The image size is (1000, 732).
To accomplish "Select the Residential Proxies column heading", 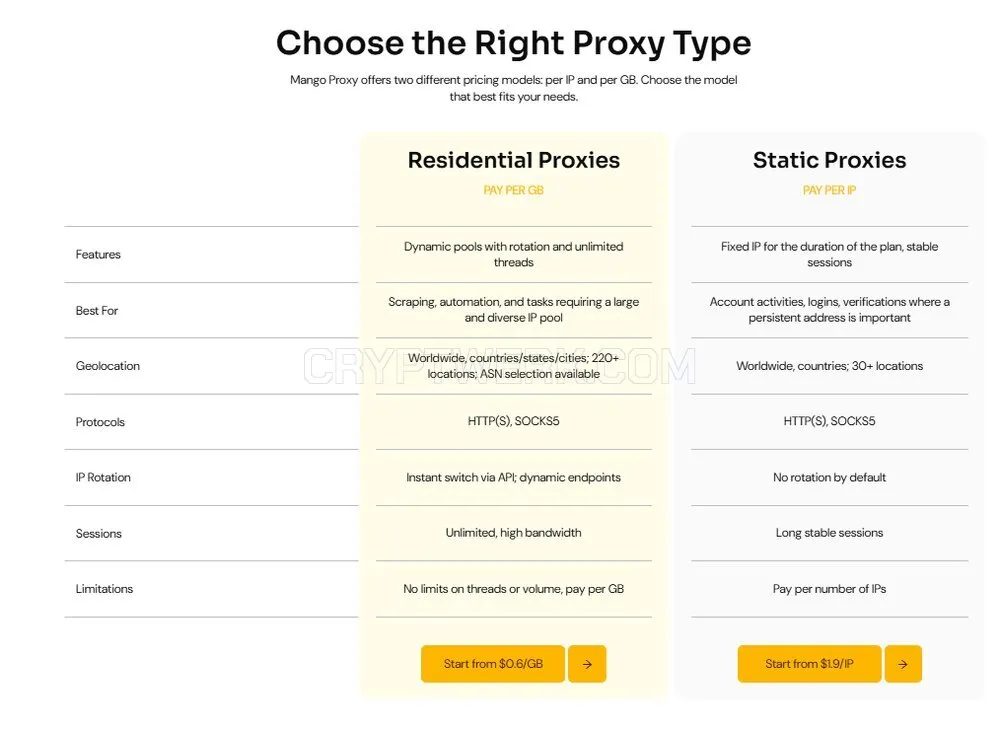I will [x=513, y=160].
